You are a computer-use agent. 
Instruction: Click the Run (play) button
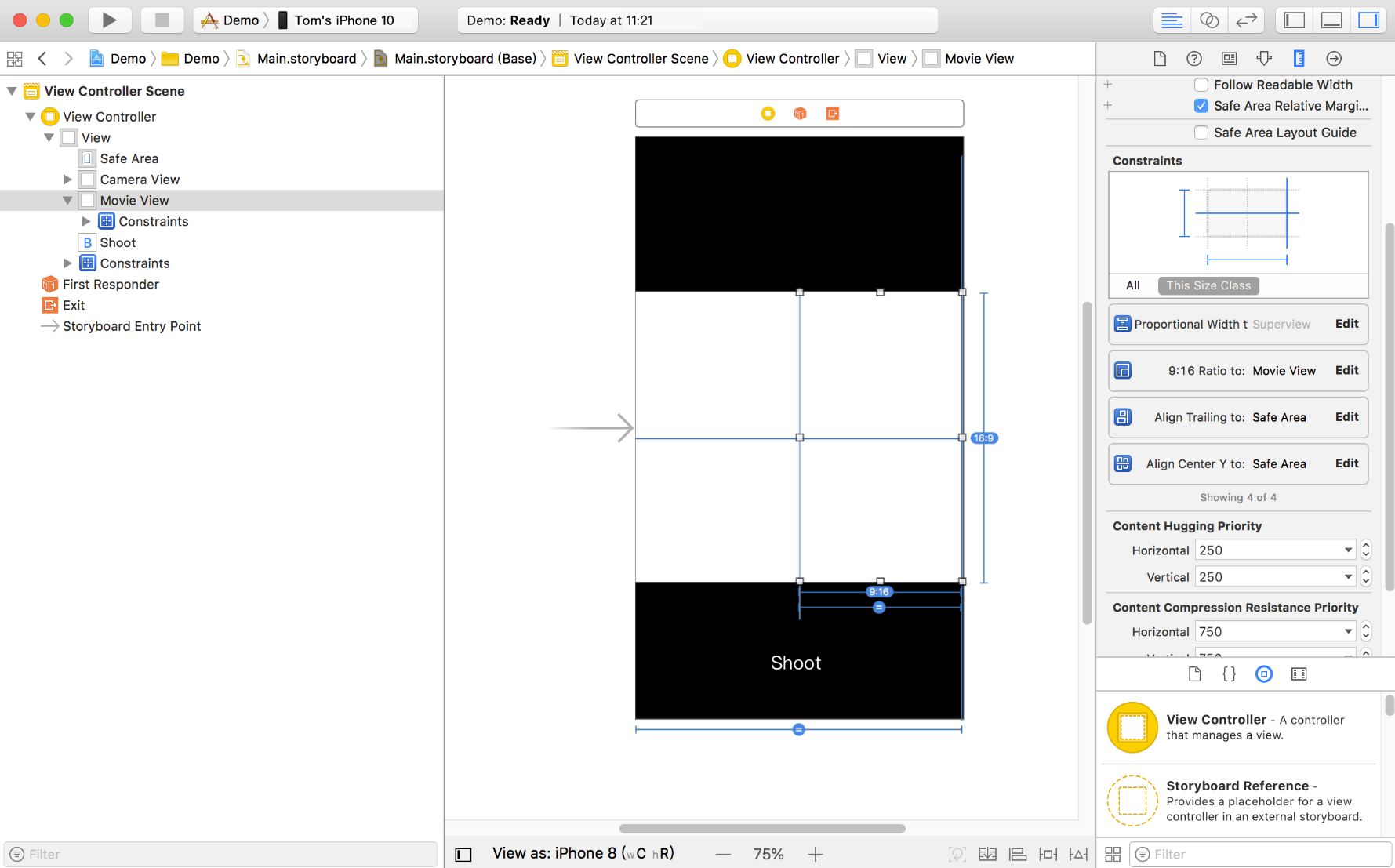(109, 20)
